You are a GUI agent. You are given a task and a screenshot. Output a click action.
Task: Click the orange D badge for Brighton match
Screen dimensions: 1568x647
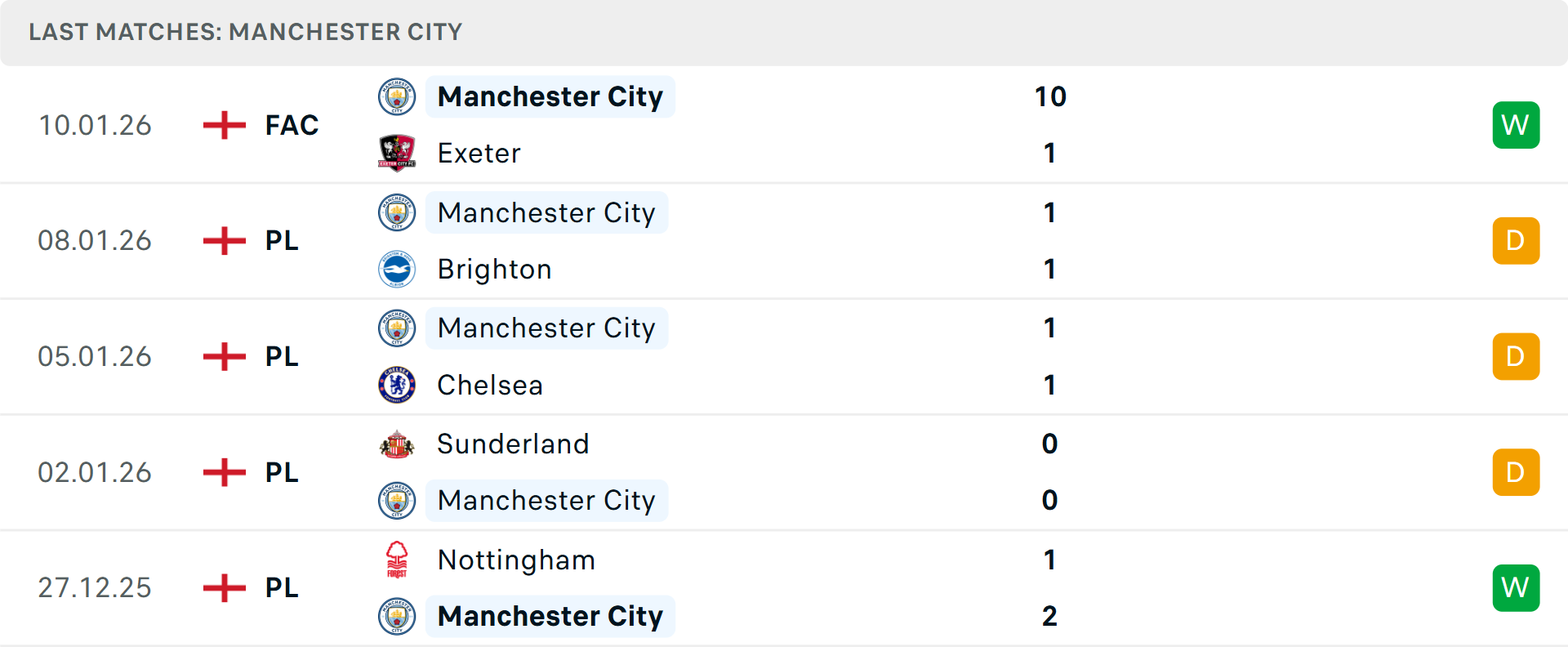coord(1515,241)
